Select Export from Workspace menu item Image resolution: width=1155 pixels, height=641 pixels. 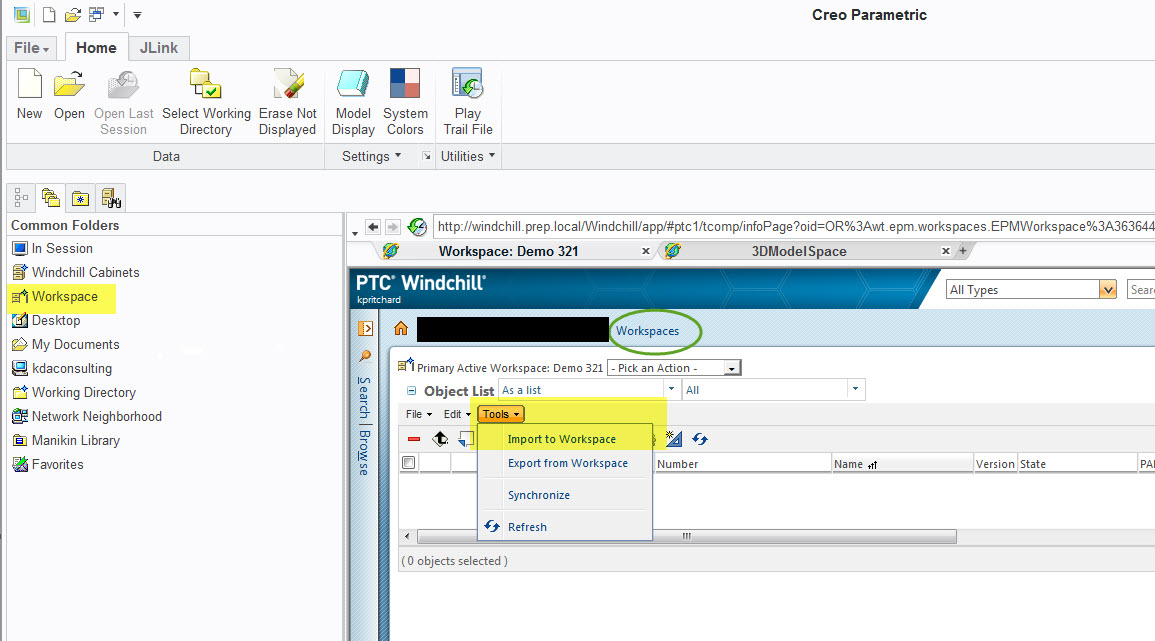pyautogui.click(x=567, y=463)
